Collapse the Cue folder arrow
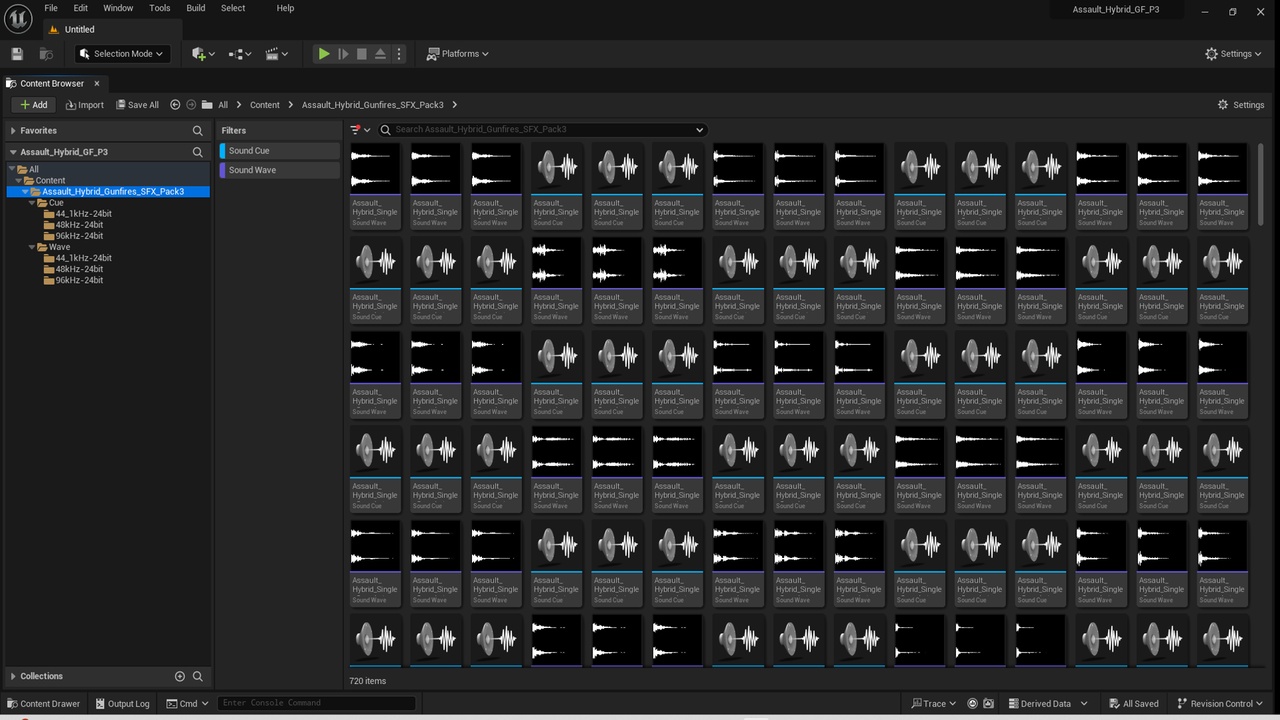 32,203
